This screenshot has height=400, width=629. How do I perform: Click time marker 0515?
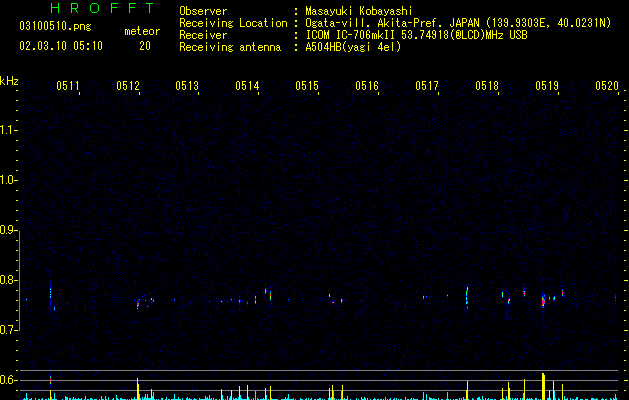point(307,85)
